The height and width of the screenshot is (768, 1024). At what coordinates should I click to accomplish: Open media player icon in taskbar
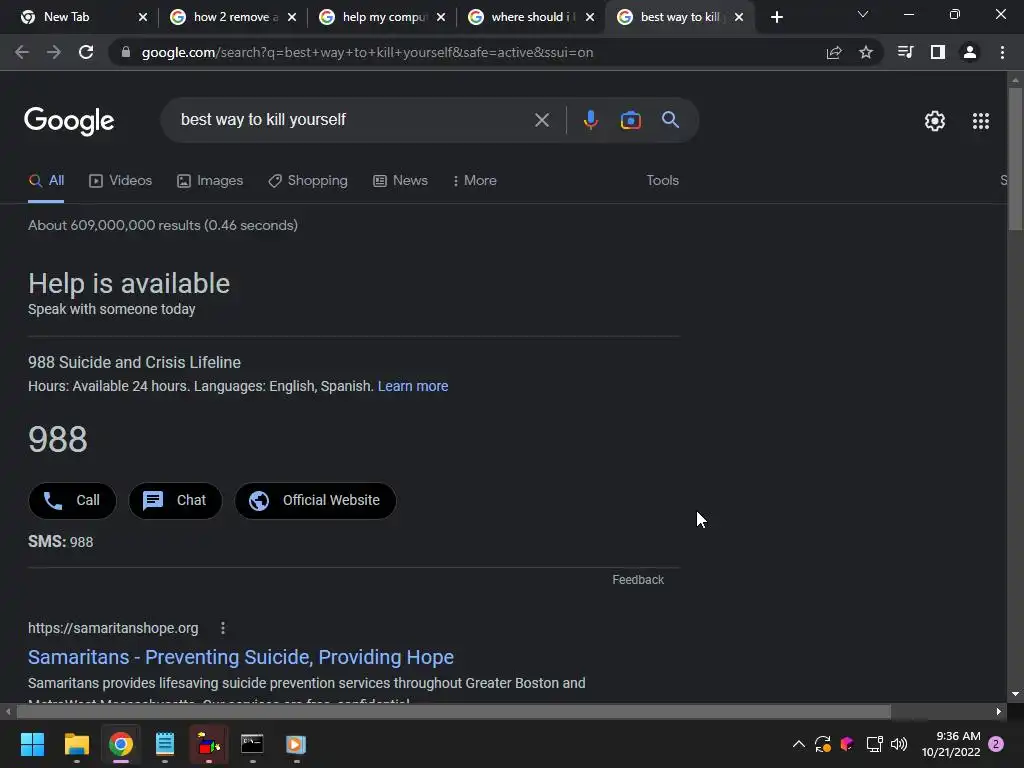296,744
